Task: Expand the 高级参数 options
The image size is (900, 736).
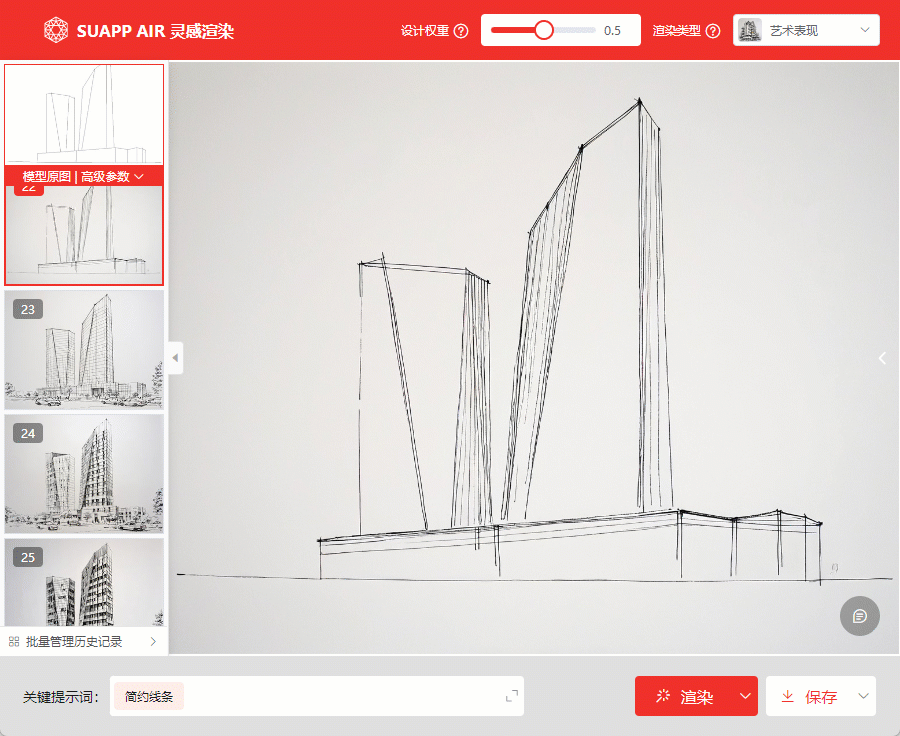Action: click(112, 177)
